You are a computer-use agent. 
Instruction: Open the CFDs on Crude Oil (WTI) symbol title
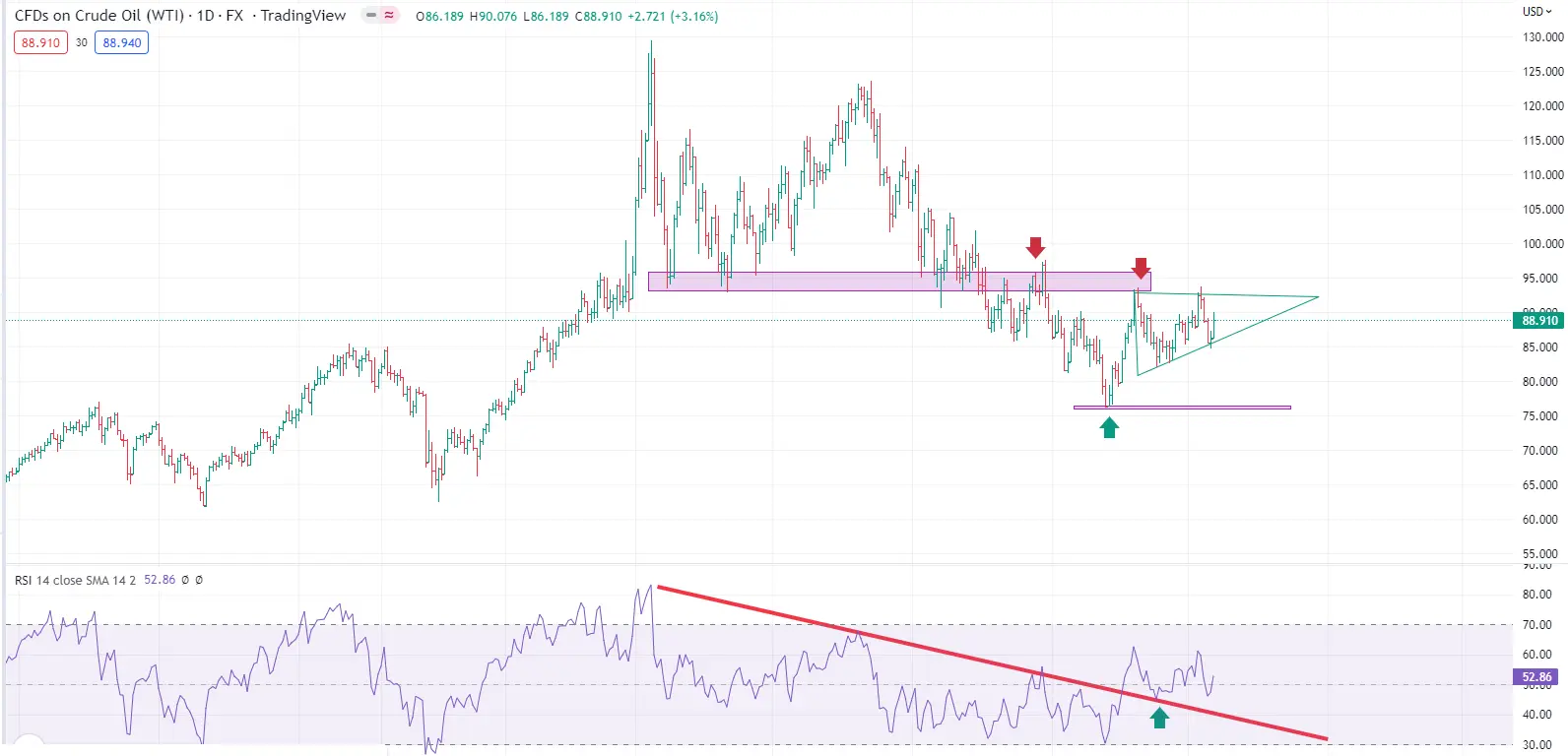(100, 15)
